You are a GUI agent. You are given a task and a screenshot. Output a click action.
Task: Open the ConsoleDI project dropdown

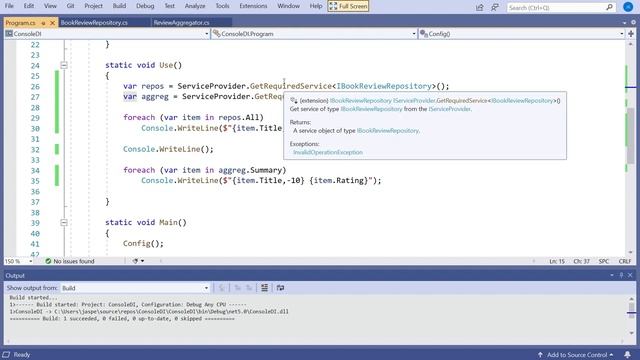tap(107, 34)
